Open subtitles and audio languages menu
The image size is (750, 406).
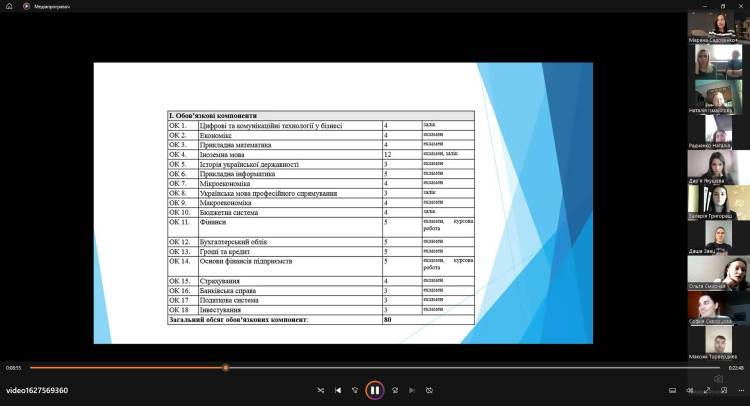672,390
